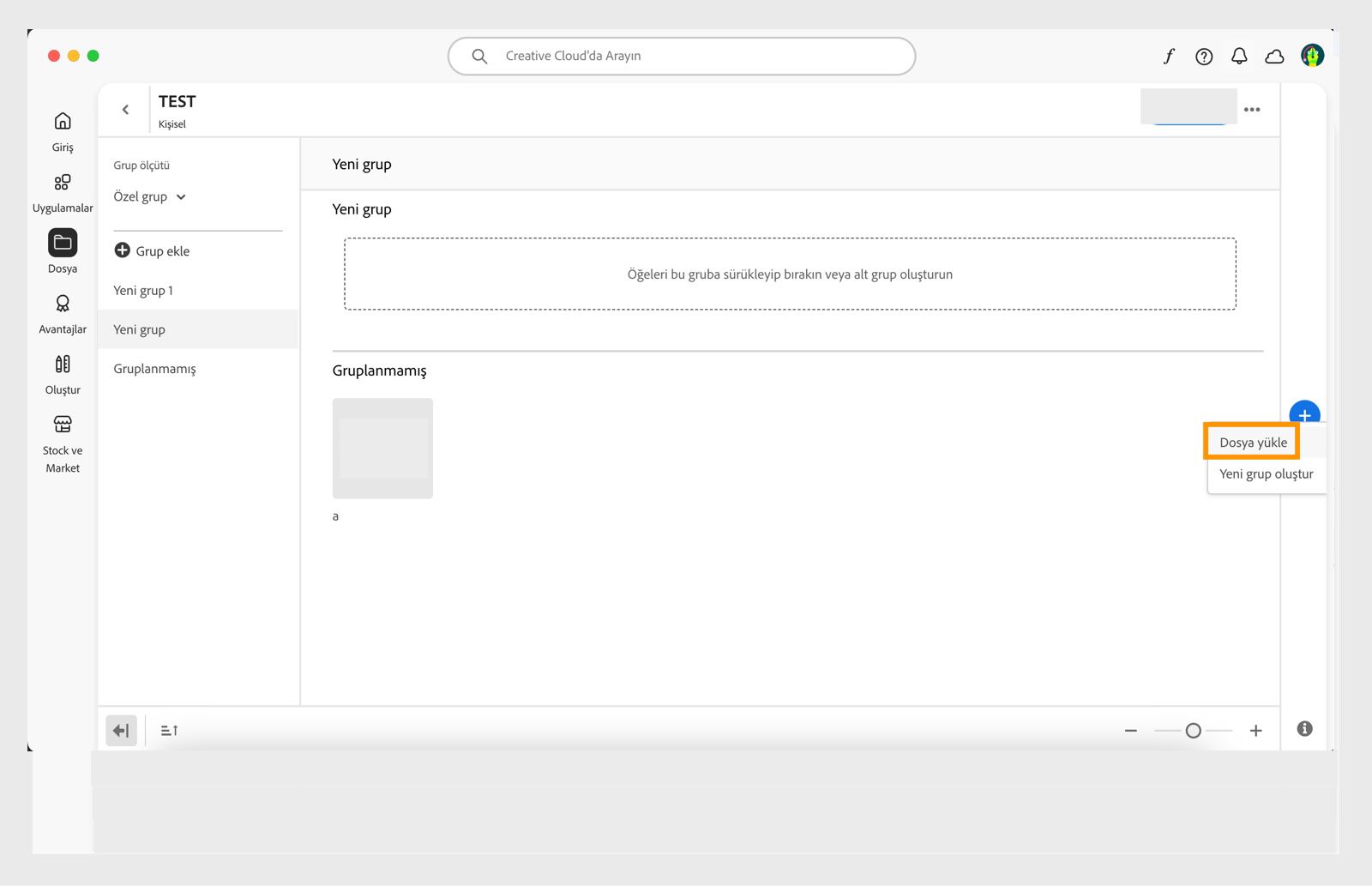Expand the Özel grup dropdown
Image resolution: width=1372 pixels, height=886 pixels.
point(150,197)
